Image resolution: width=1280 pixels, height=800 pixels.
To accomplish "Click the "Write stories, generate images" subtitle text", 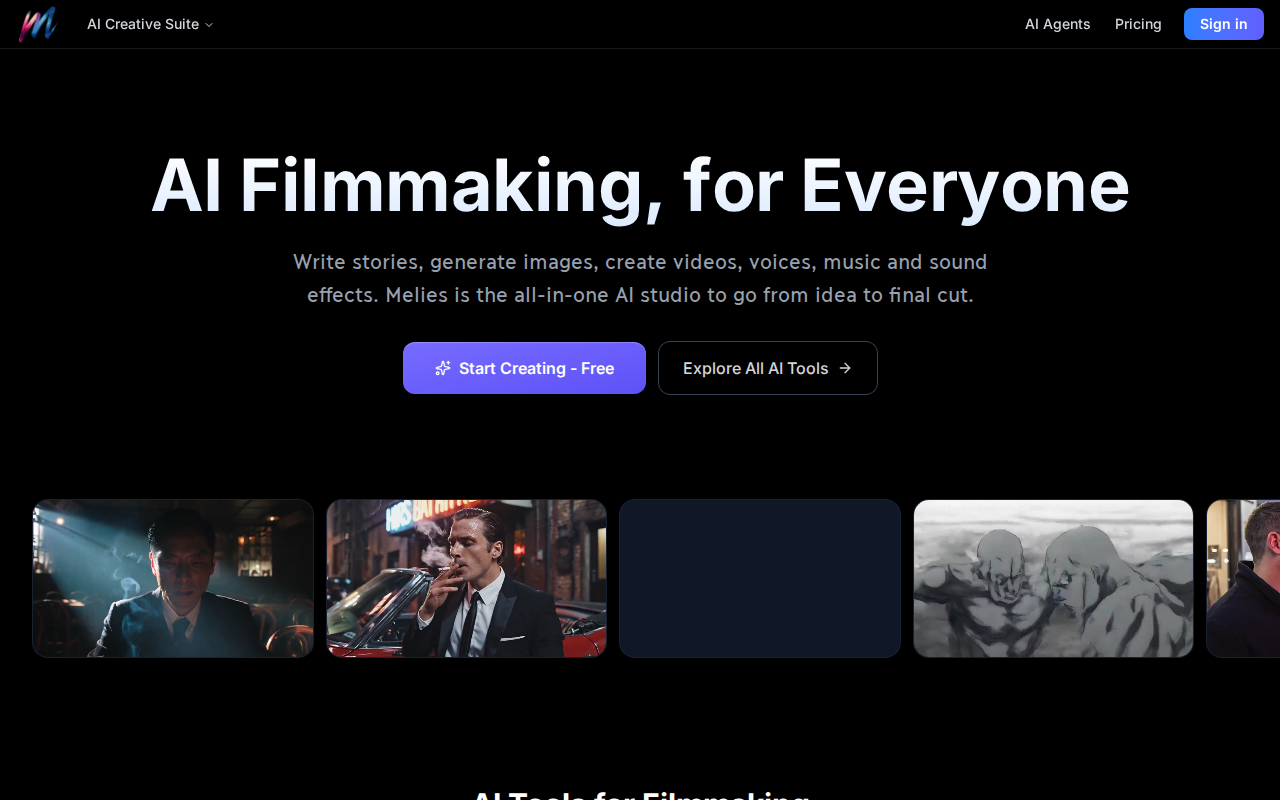I will pyautogui.click(x=640, y=262).
